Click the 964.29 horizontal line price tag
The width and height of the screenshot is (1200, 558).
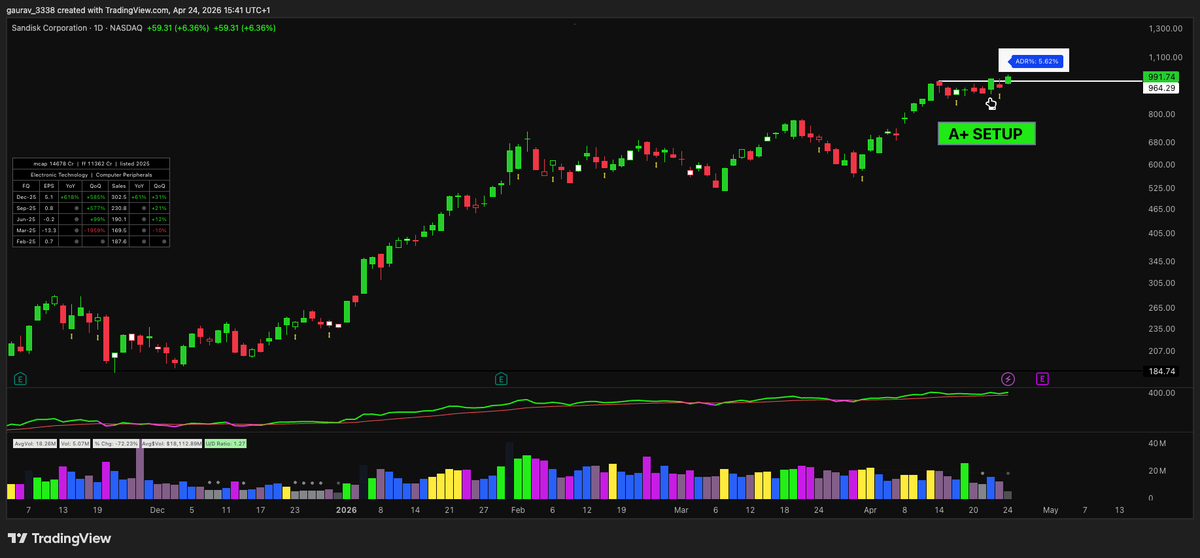(x=1161, y=88)
